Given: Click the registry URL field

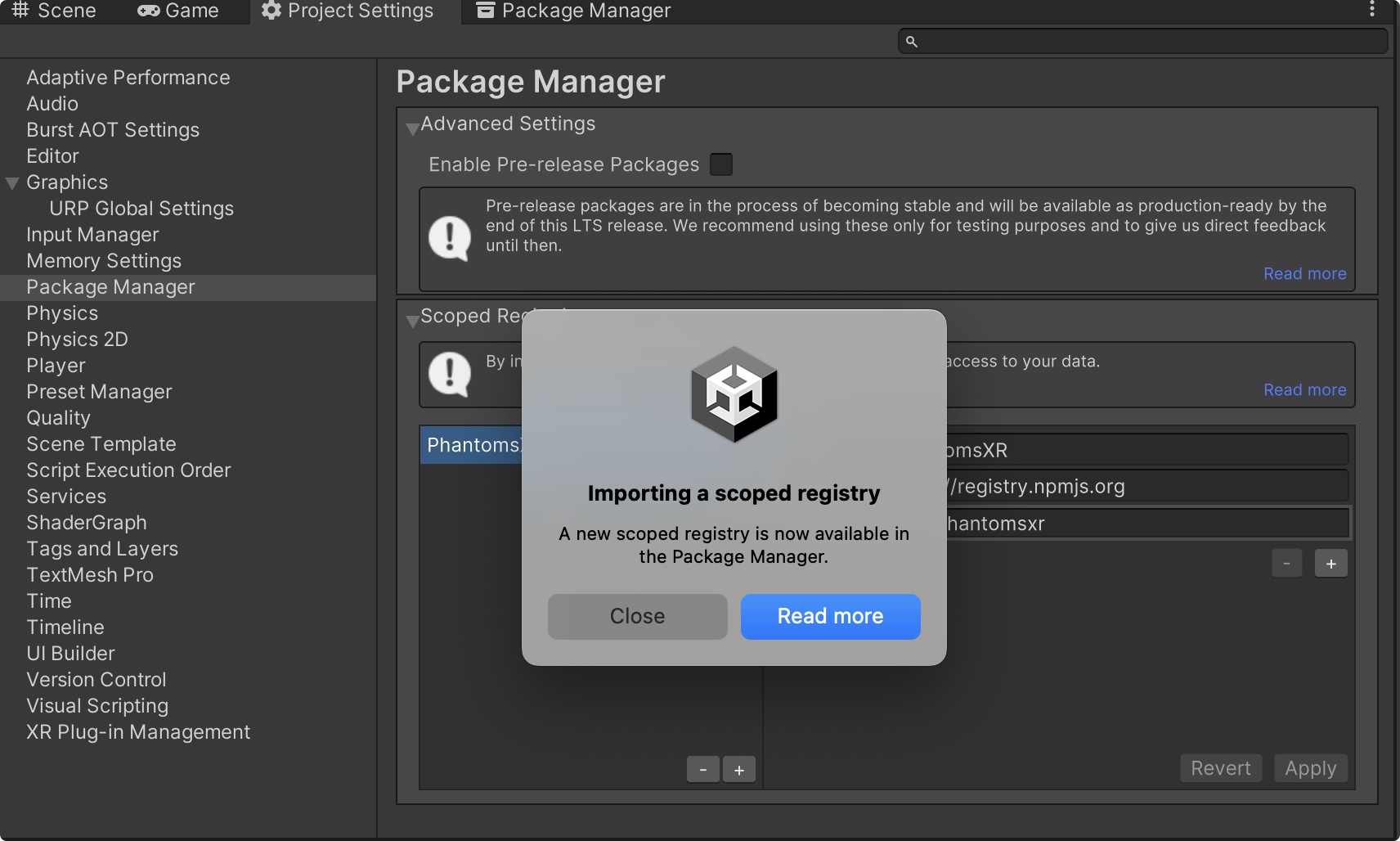Looking at the screenshot, I should pos(1147,486).
